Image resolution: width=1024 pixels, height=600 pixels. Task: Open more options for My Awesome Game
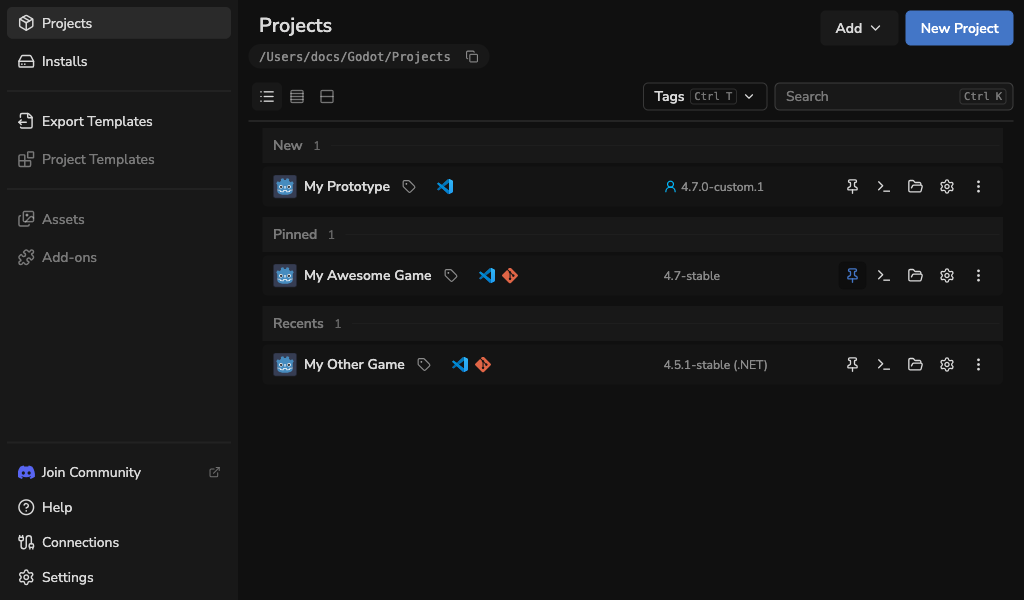pos(978,276)
